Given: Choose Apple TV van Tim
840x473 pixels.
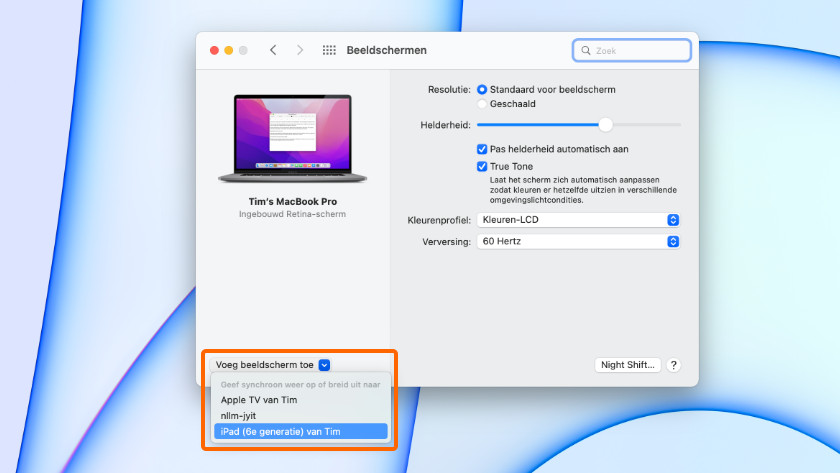Looking at the screenshot, I should coord(301,400).
